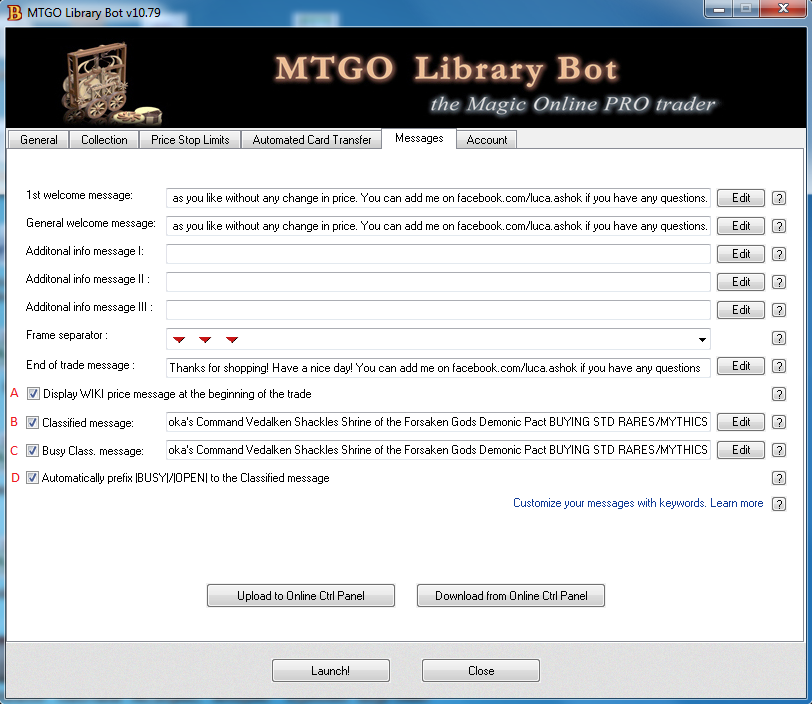Toggle the Busy Class. message checkbox
Viewport: 812px width, 704px height.
pos(33,450)
